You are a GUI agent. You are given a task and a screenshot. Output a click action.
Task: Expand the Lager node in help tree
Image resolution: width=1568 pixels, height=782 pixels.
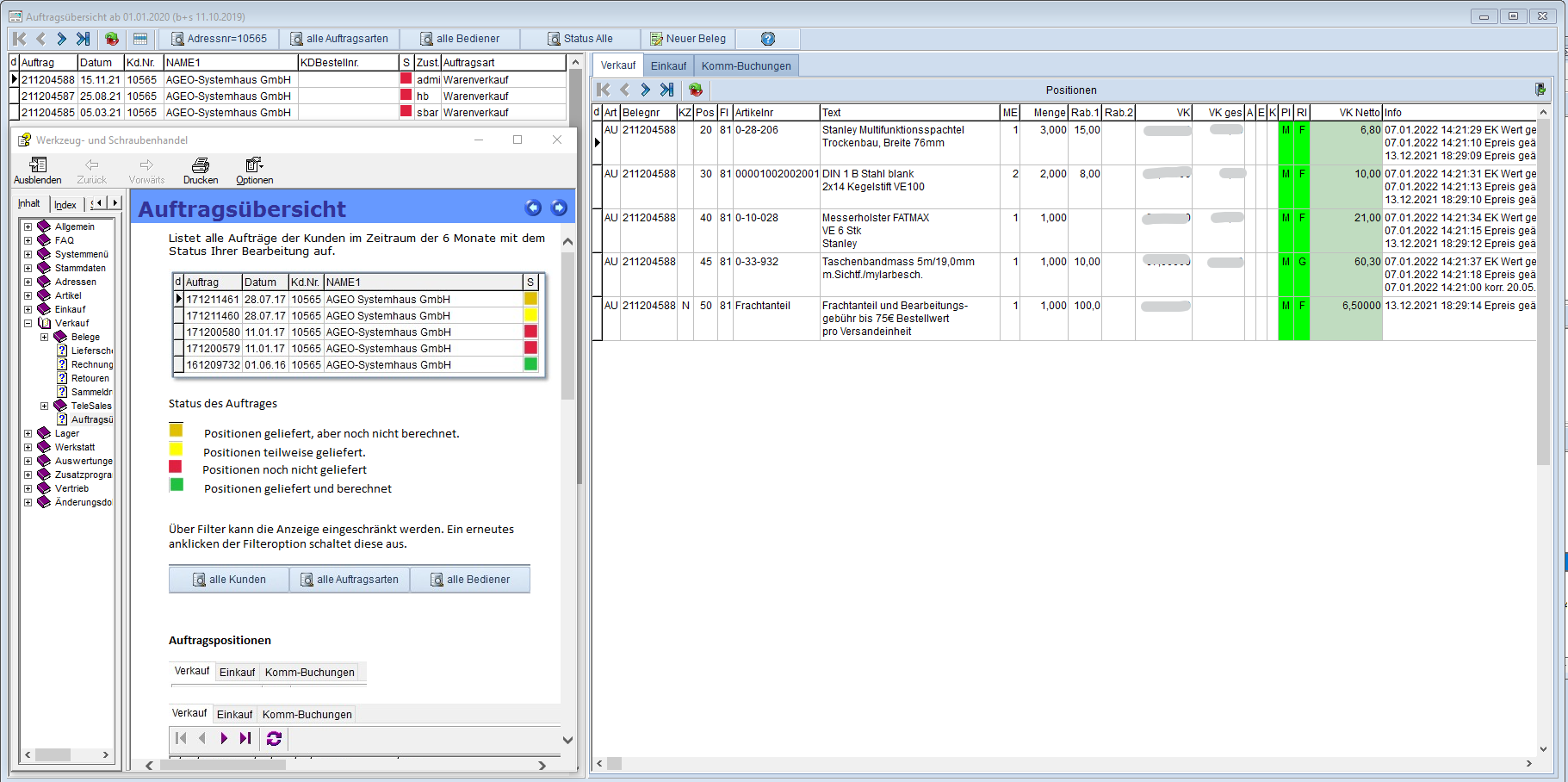(x=28, y=434)
